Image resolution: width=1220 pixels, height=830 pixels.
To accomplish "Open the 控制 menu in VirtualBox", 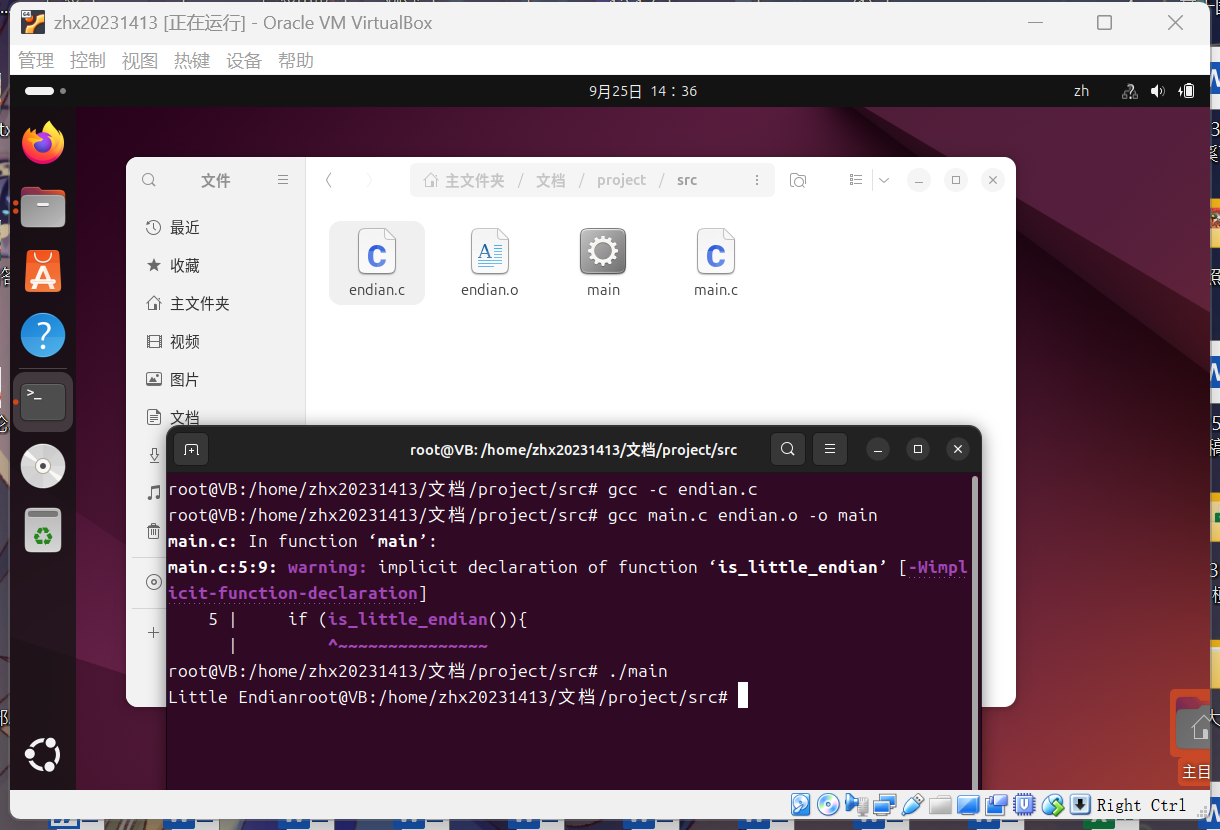I will click(88, 61).
